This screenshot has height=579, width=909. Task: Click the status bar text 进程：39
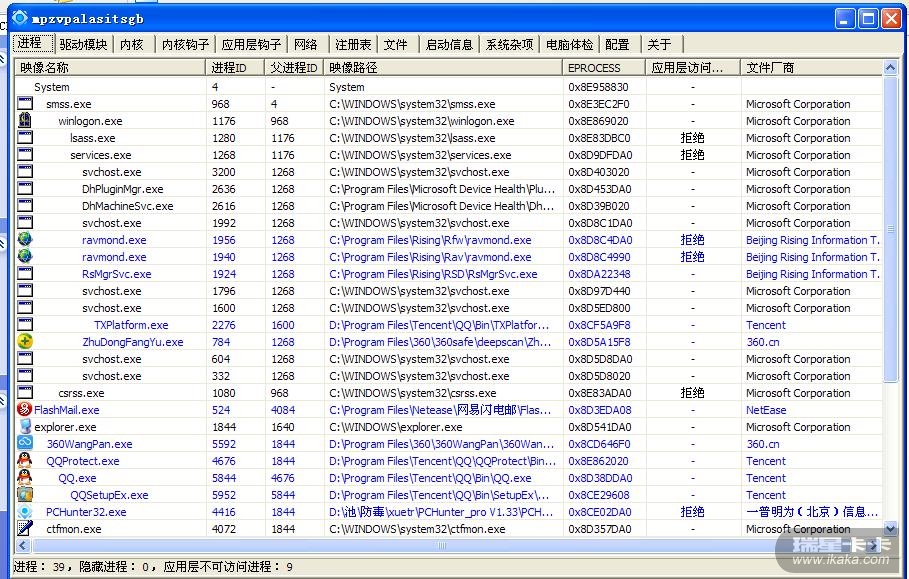click(x=39, y=566)
